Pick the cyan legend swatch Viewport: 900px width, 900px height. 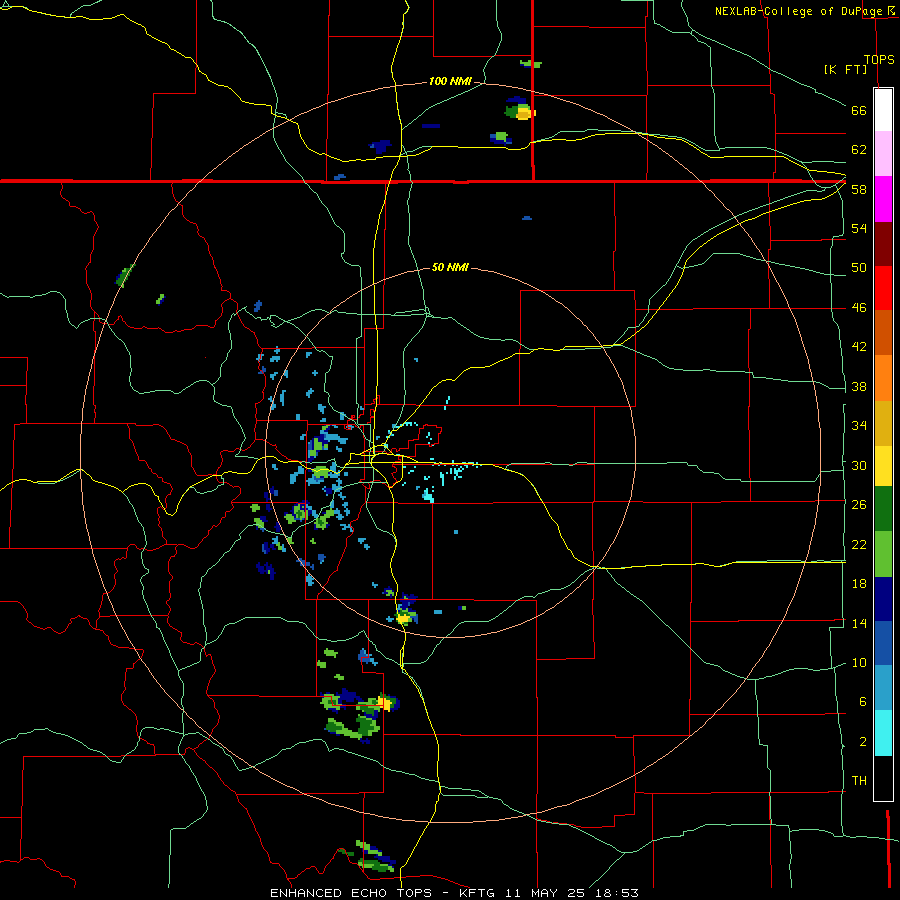883,733
